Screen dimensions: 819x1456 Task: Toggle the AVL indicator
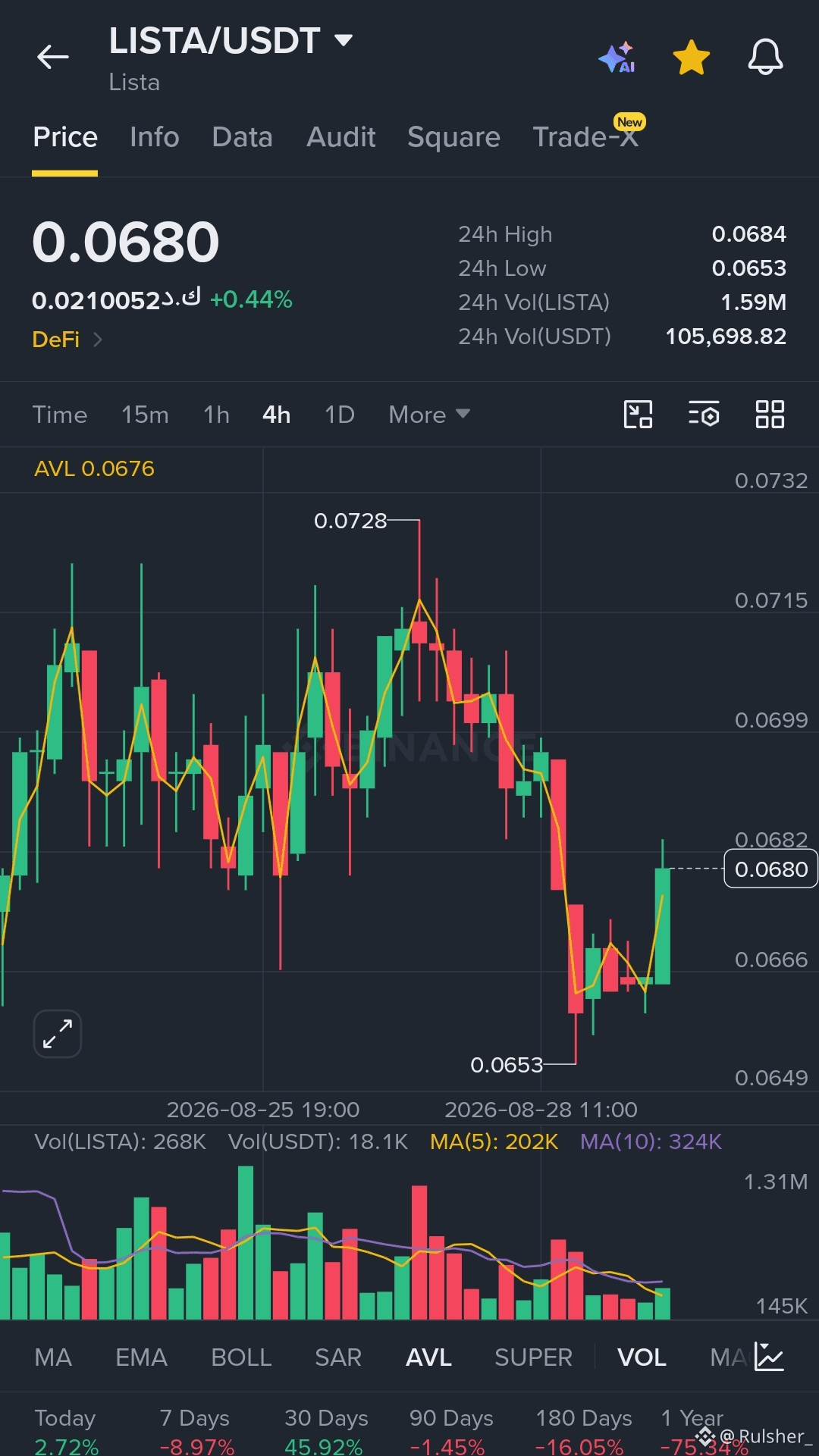(x=428, y=1357)
